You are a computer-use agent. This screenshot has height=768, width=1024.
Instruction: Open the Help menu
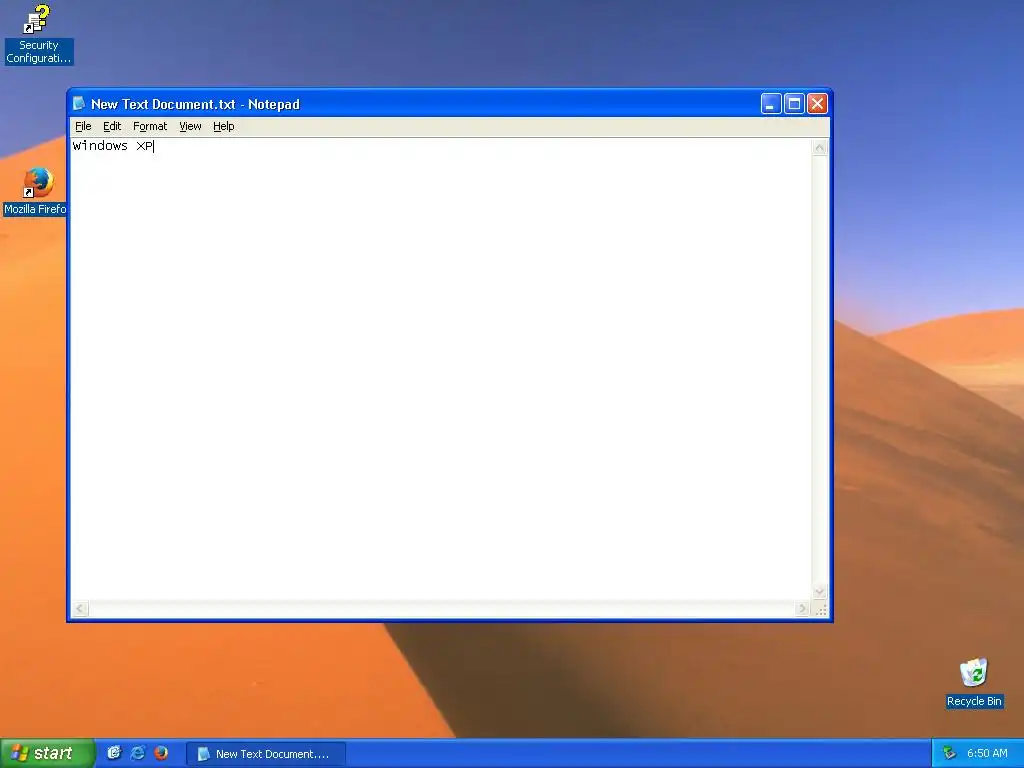coord(223,126)
